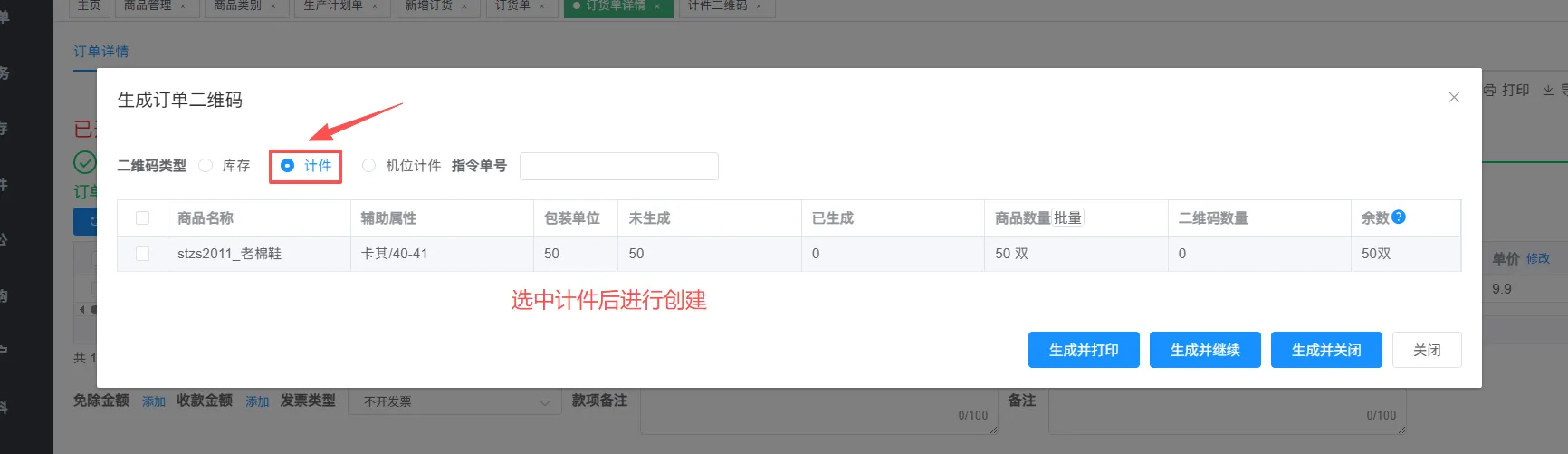Screen dimensions: 1568x454
Task: Select the 计件 radio option
Action: tap(288, 166)
